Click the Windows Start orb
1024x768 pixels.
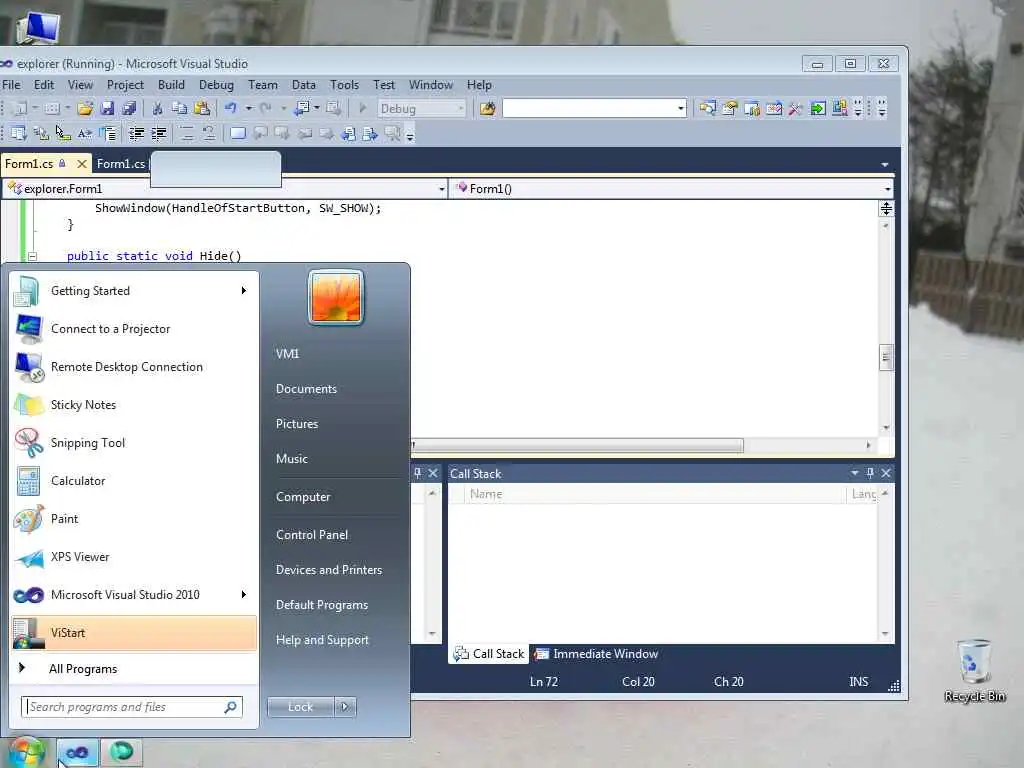click(x=26, y=753)
